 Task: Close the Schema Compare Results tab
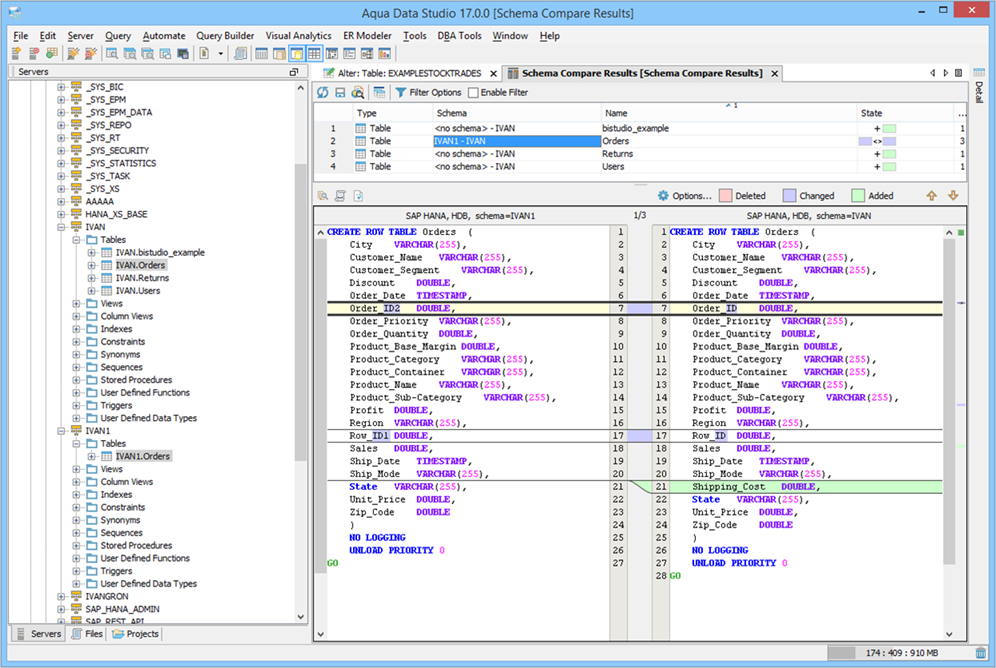[774, 74]
